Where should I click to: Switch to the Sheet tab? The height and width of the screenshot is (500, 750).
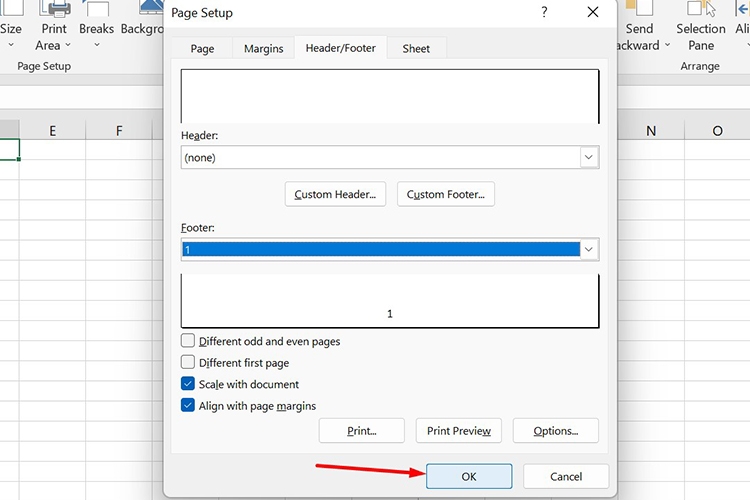coord(416,48)
